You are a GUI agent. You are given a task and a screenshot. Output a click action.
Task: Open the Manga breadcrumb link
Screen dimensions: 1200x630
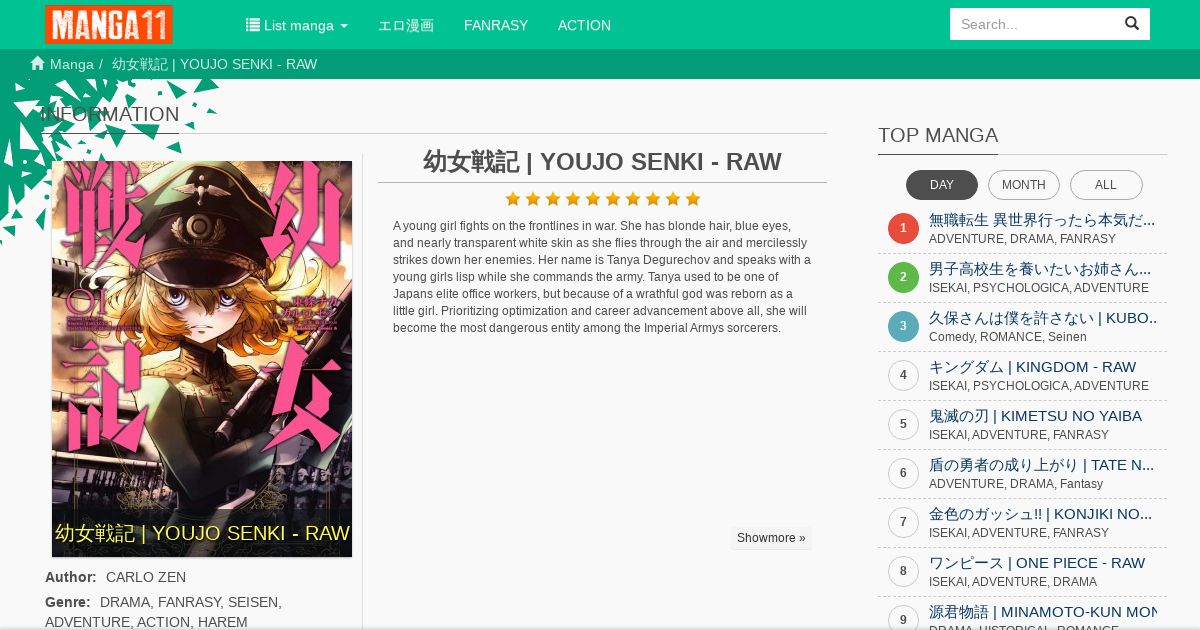click(72, 64)
